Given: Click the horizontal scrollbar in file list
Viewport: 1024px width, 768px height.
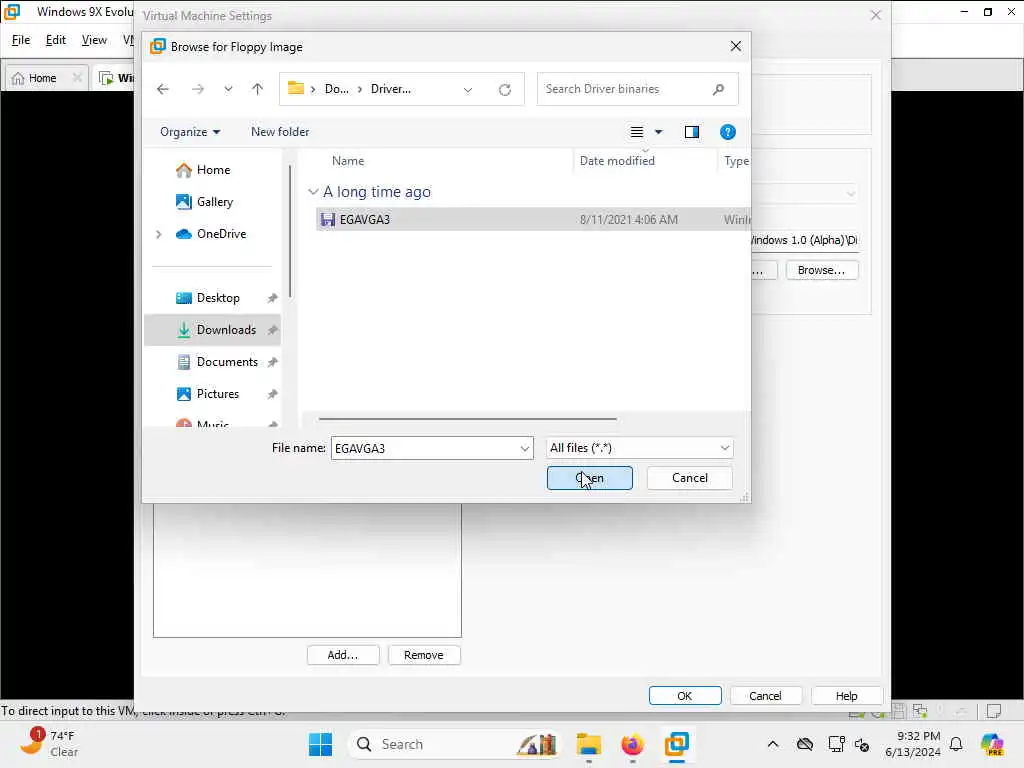Looking at the screenshot, I should click(x=468, y=419).
